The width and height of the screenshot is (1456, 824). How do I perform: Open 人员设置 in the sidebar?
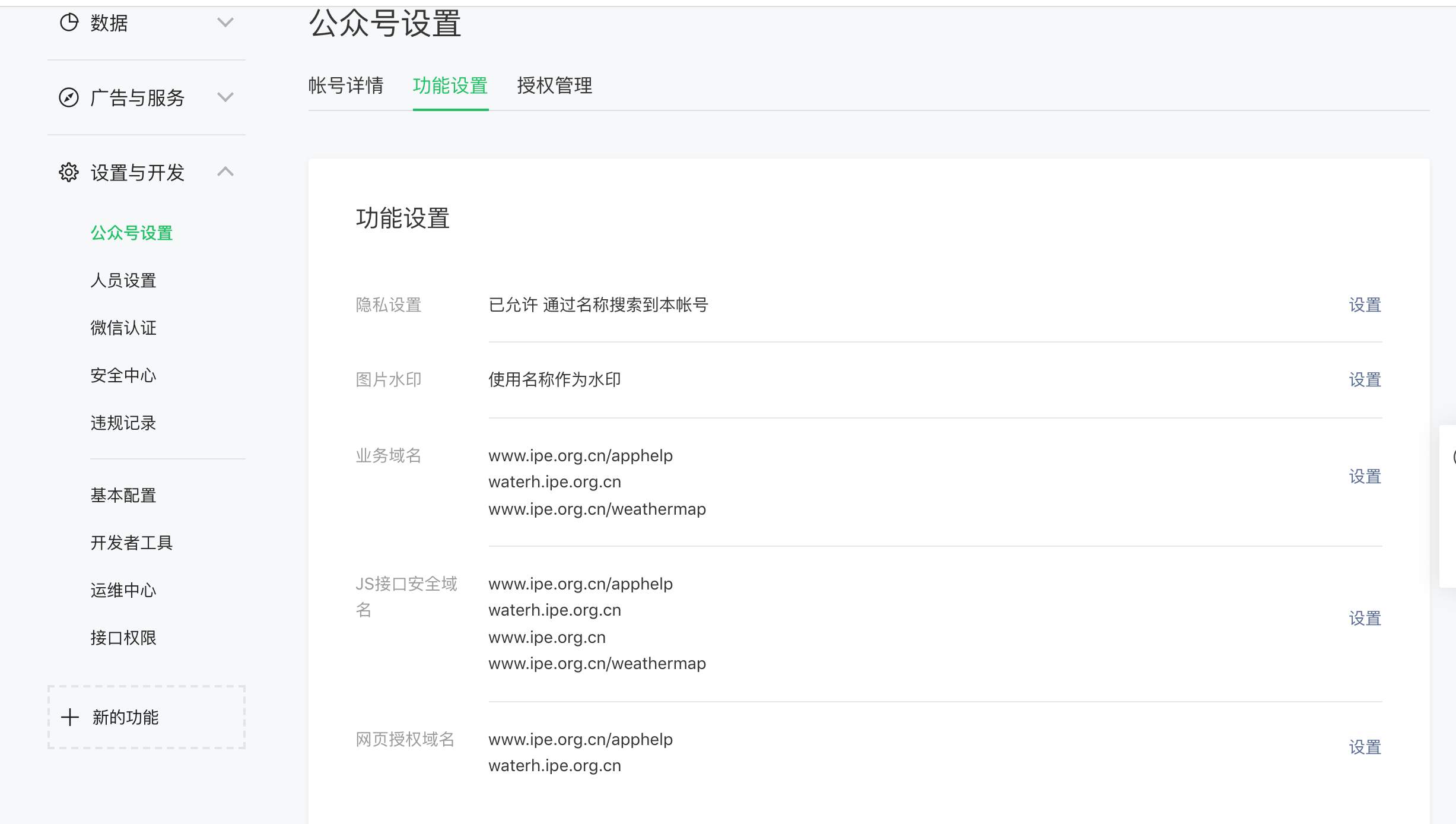(x=123, y=280)
